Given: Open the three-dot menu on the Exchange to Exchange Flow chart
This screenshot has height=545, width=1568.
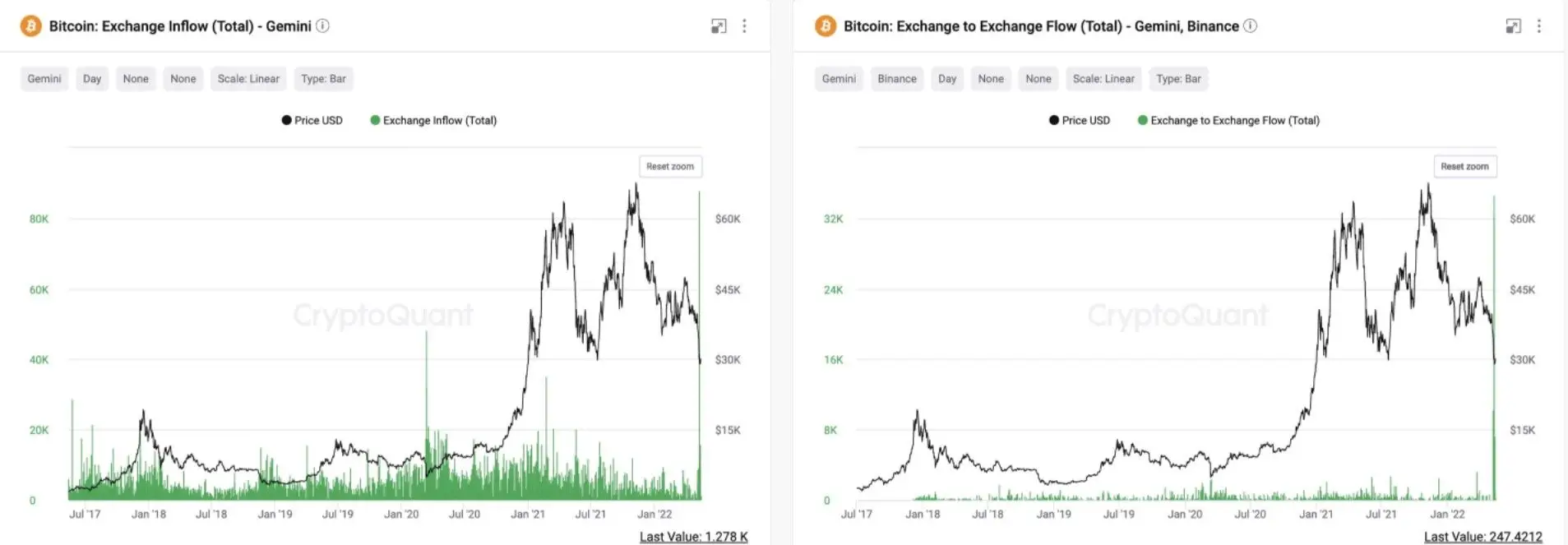Looking at the screenshot, I should click(x=1538, y=26).
